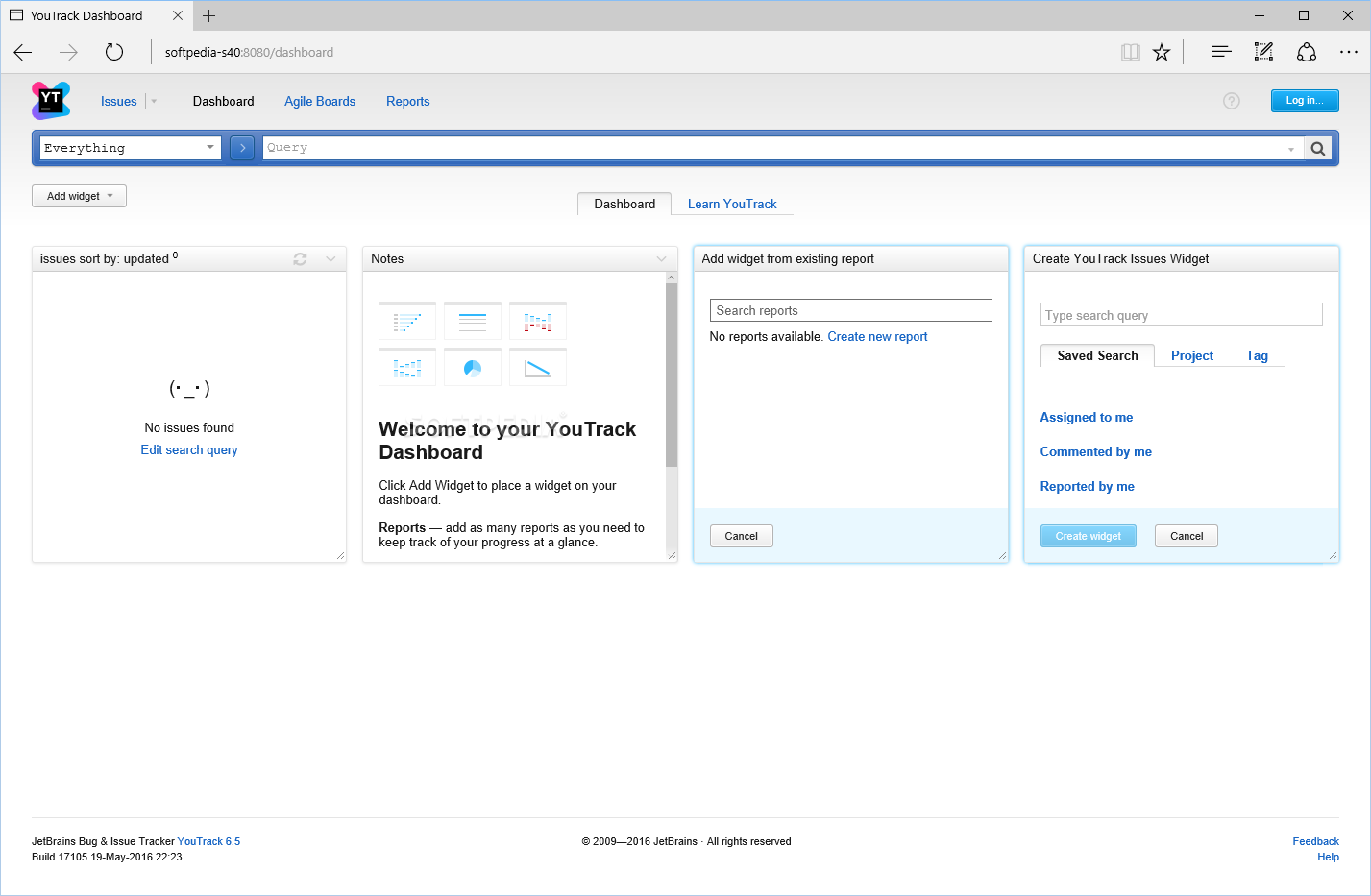1371x896 pixels.
Task: Choose the Commented by me saved search
Action: (1096, 451)
